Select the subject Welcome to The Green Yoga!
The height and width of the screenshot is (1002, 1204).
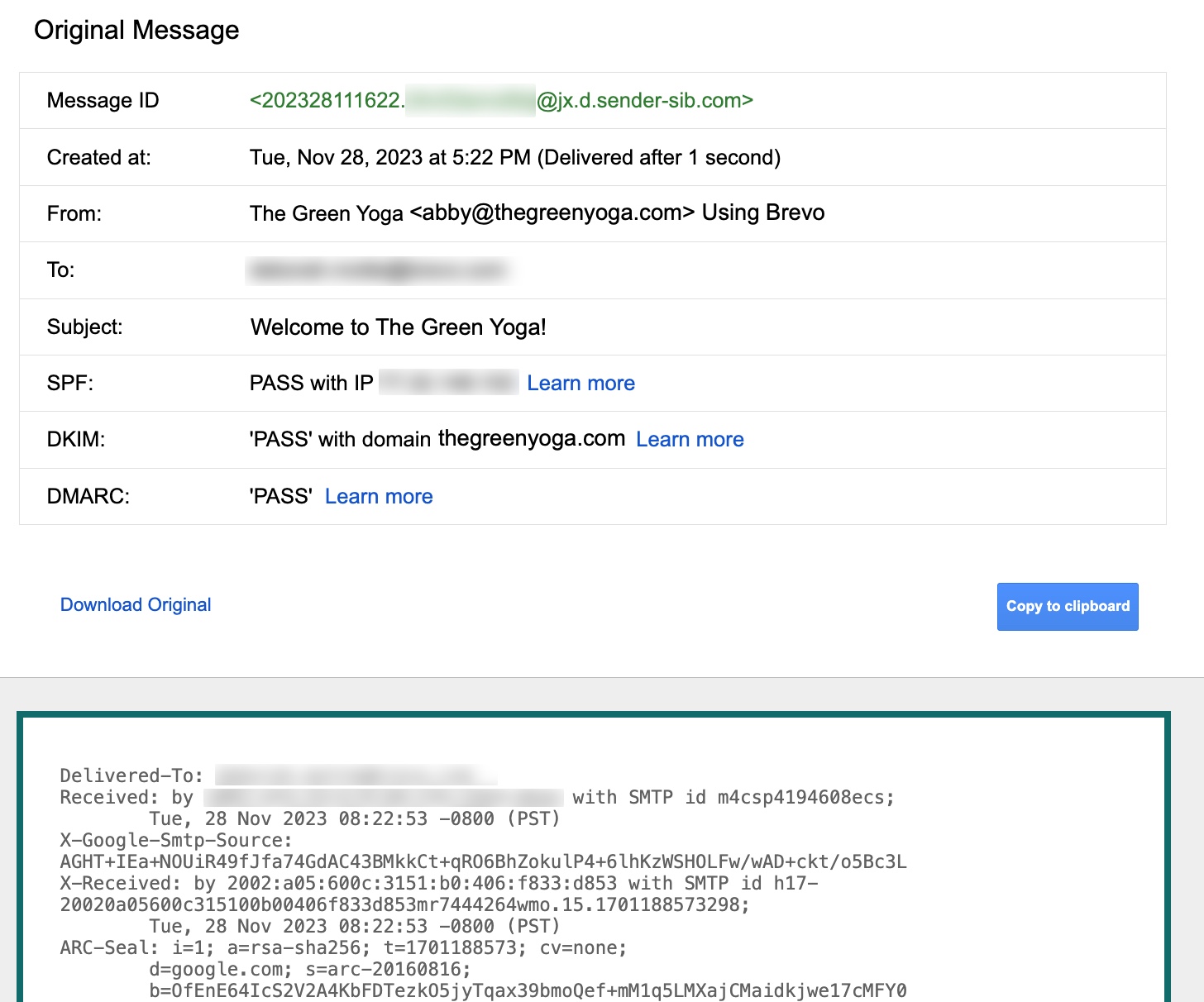[x=398, y=327]
